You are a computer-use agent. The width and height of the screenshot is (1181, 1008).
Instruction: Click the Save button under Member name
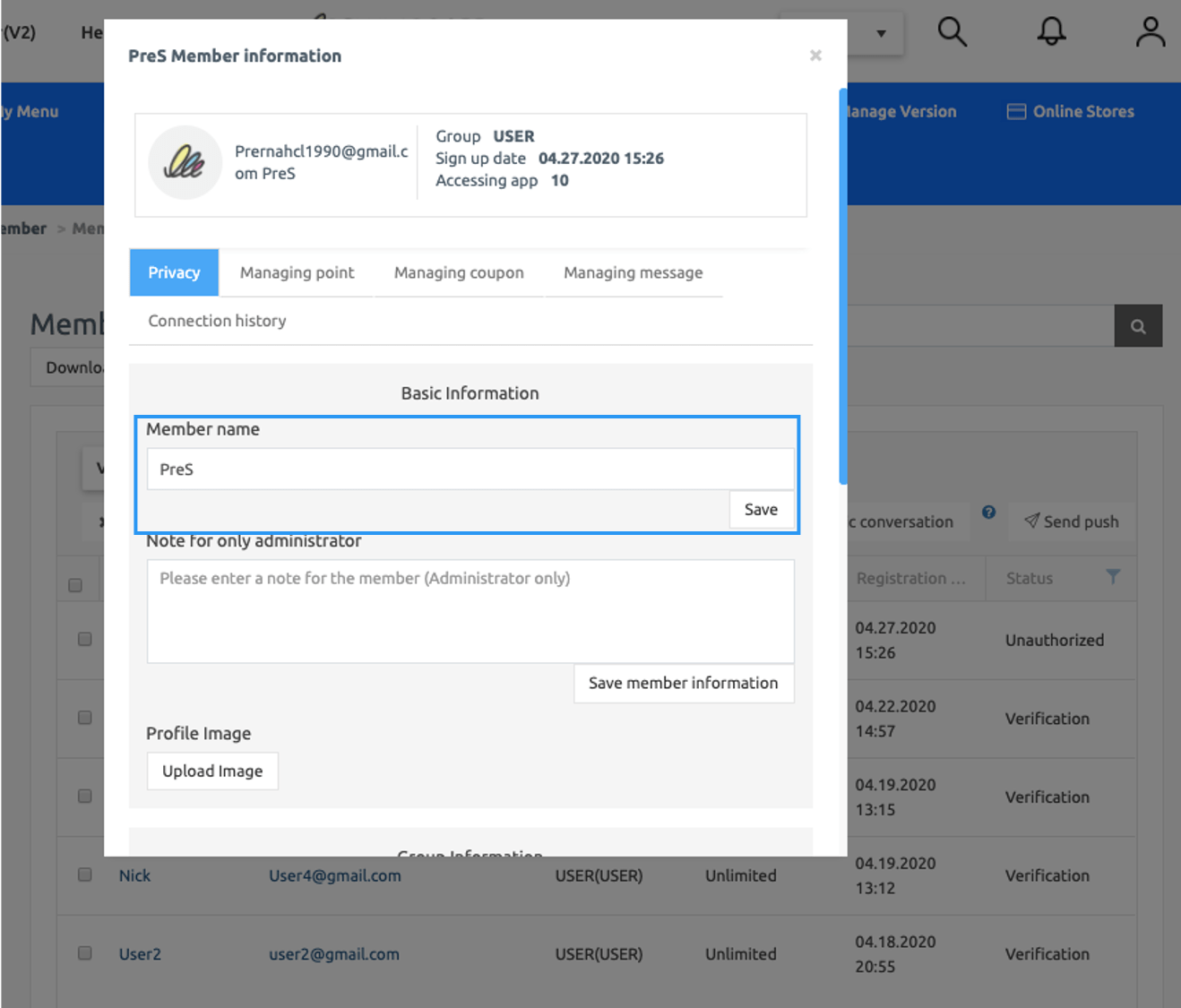[x=761, y=510]
